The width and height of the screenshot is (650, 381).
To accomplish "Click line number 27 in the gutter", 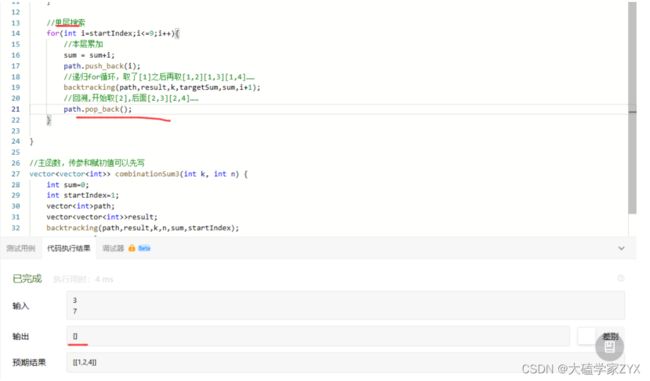I will (15, 174).
